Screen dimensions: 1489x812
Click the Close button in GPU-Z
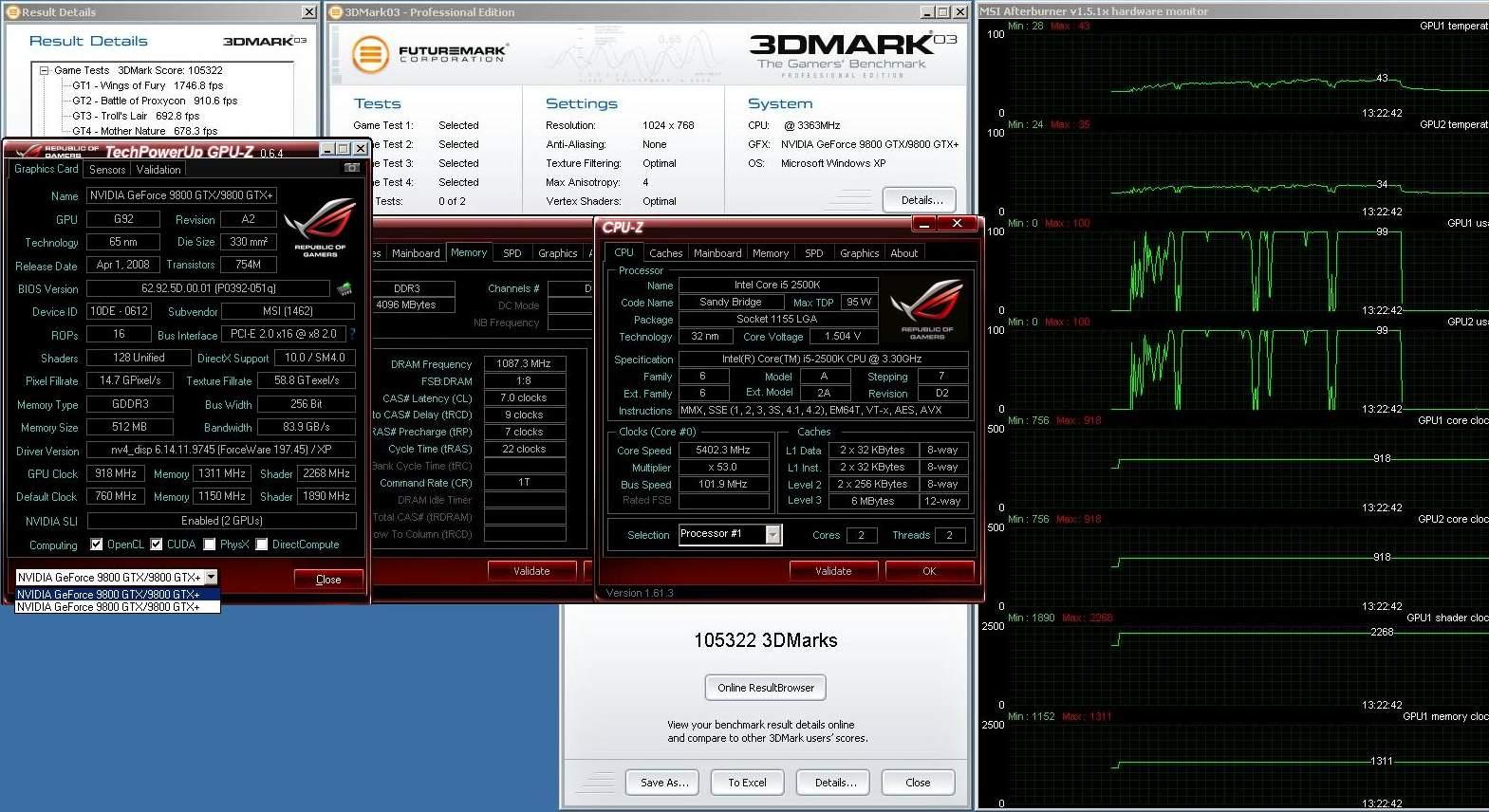(328, 580)
